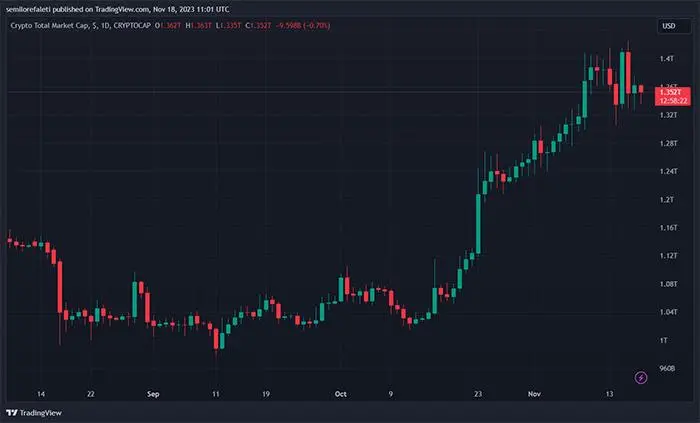
Task: Click the 1.12T price axis label
Action: point(668,256)
